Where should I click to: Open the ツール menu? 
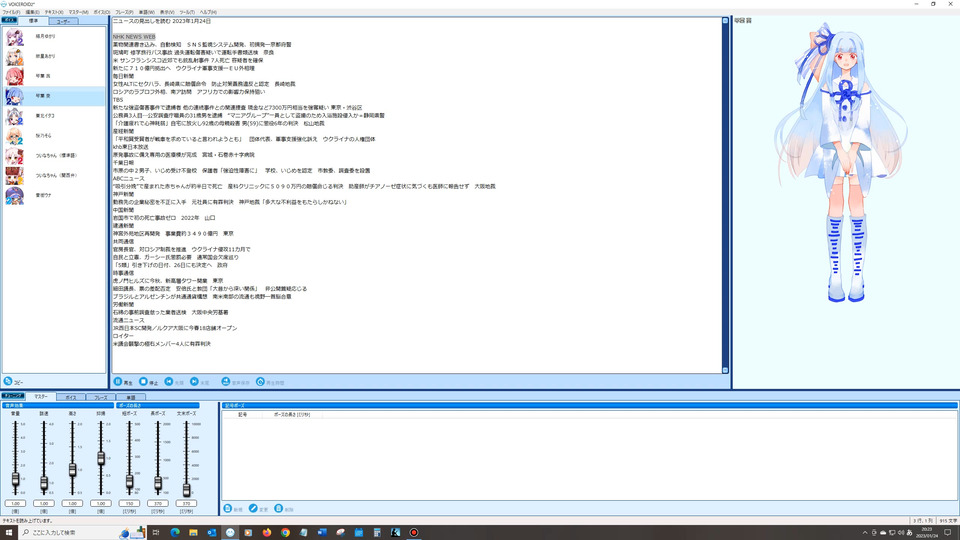187,12
